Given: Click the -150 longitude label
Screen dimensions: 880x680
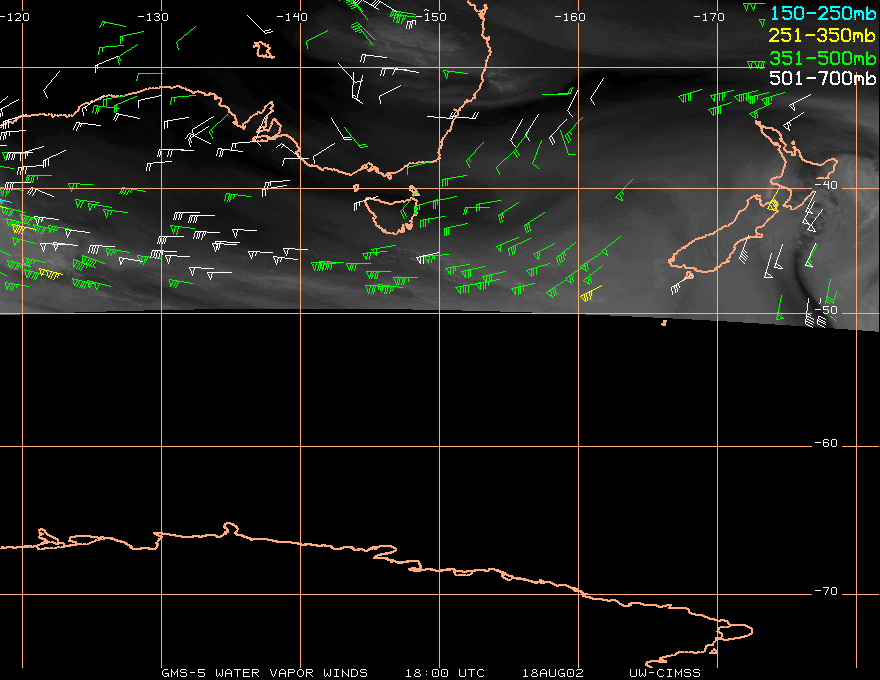Looking at the screenshot, I should tap(431, 17).
